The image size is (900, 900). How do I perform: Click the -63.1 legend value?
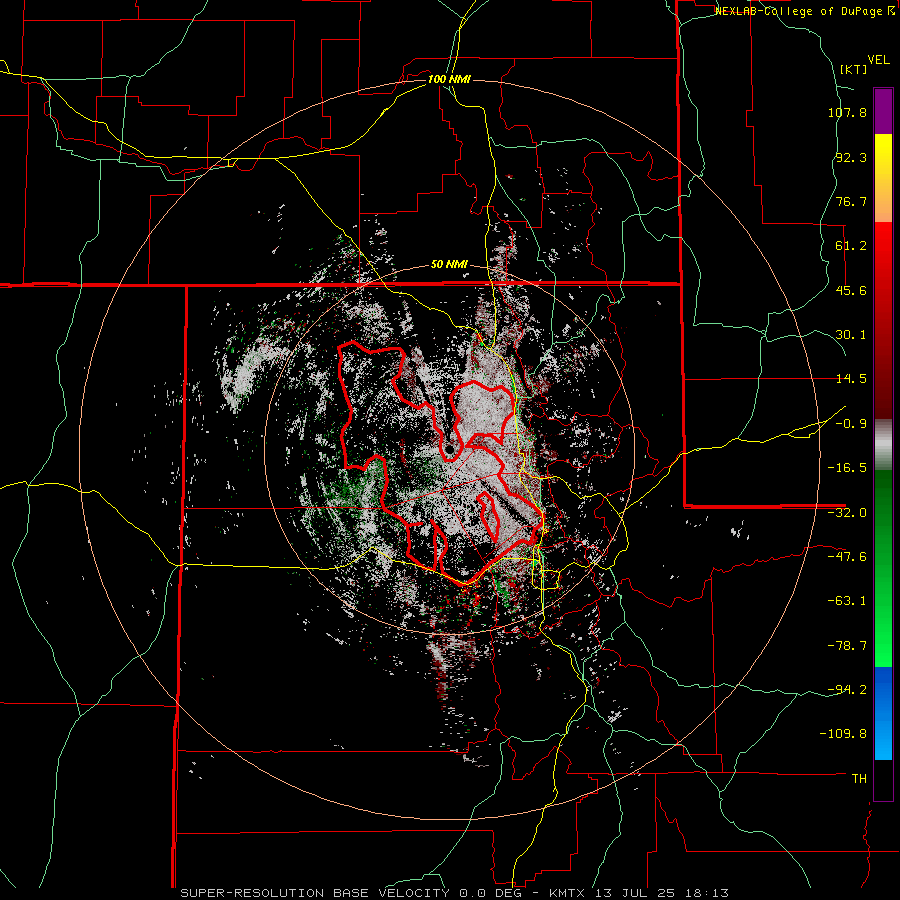[x=847, y=601]
